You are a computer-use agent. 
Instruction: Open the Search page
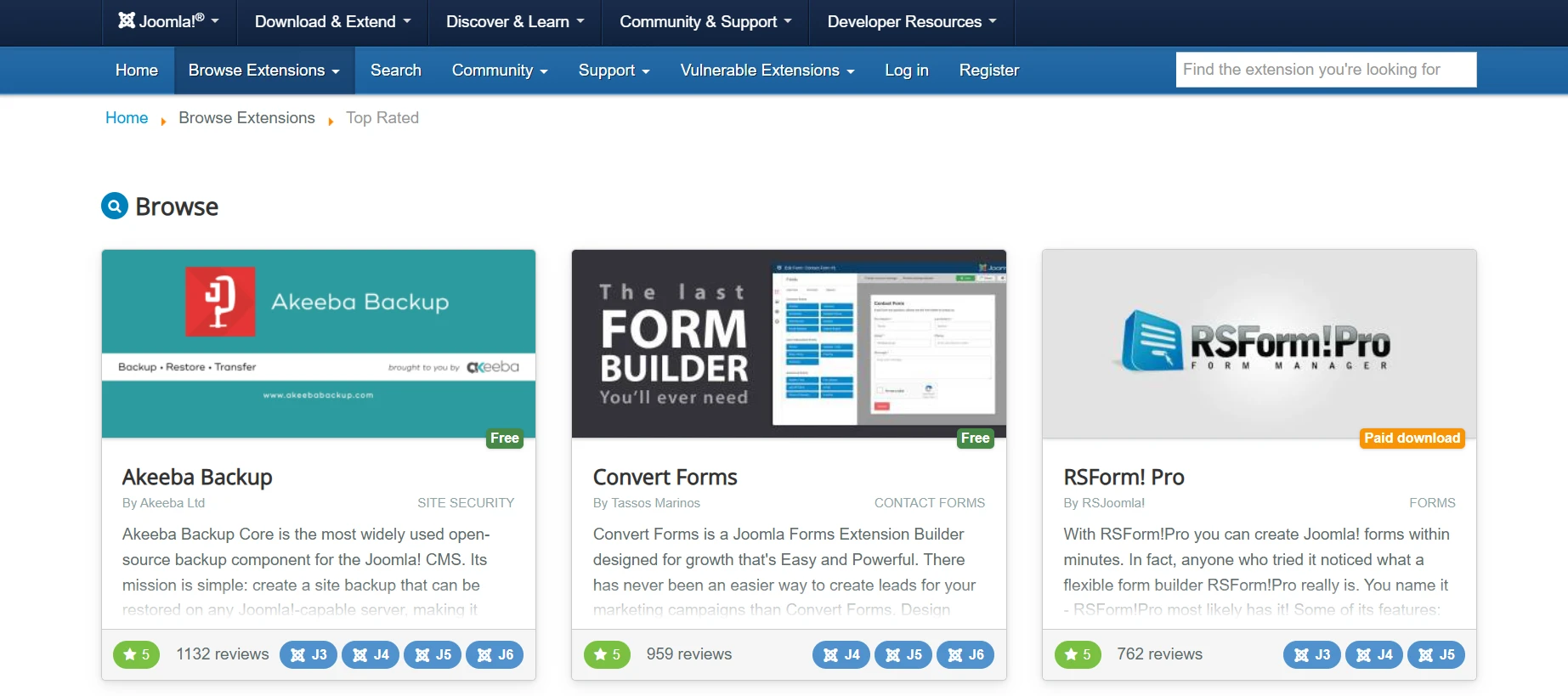point(396,71)
